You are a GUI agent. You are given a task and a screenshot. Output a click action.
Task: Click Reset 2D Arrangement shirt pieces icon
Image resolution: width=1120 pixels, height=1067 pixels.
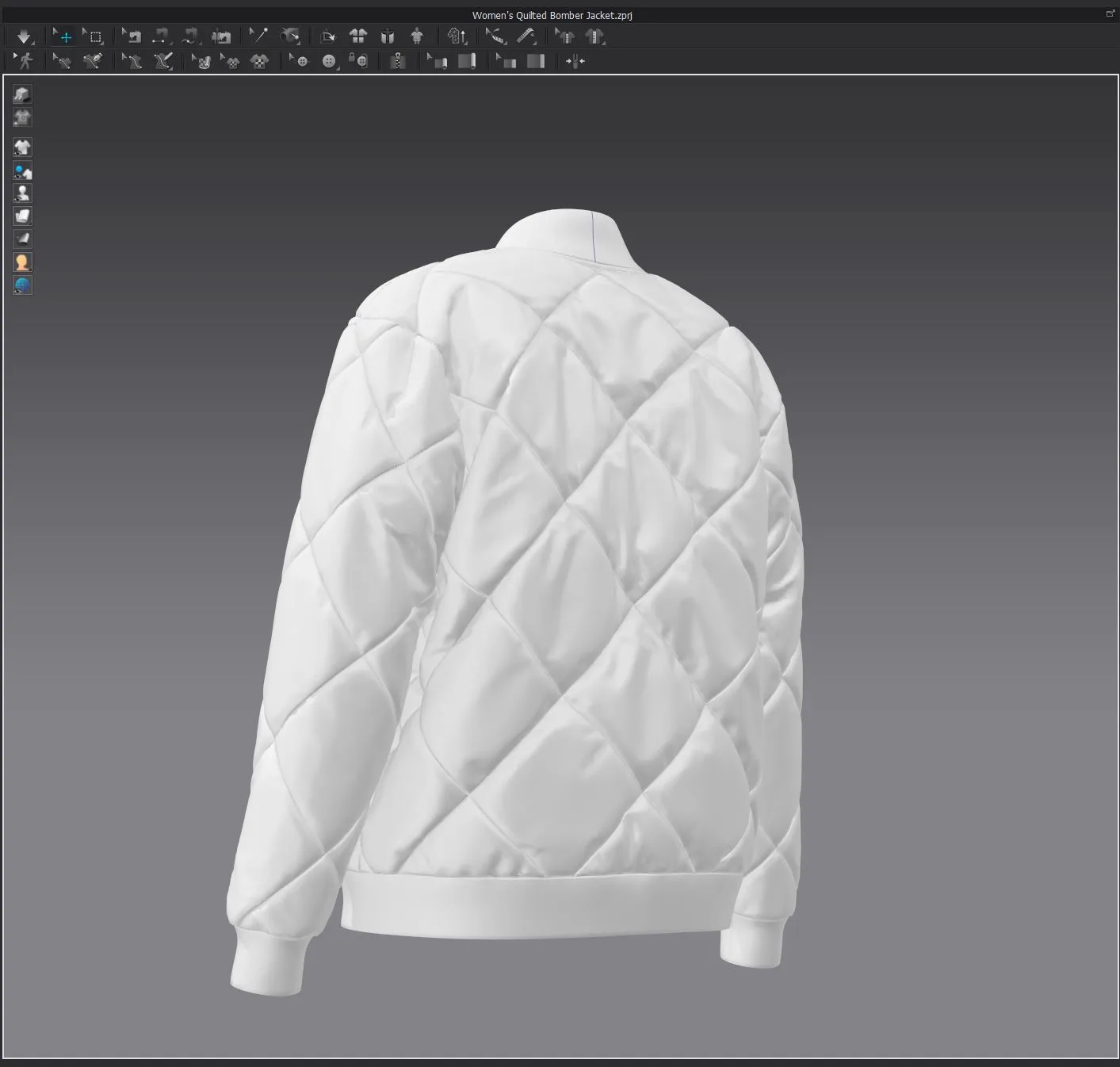tap(358, 36)
